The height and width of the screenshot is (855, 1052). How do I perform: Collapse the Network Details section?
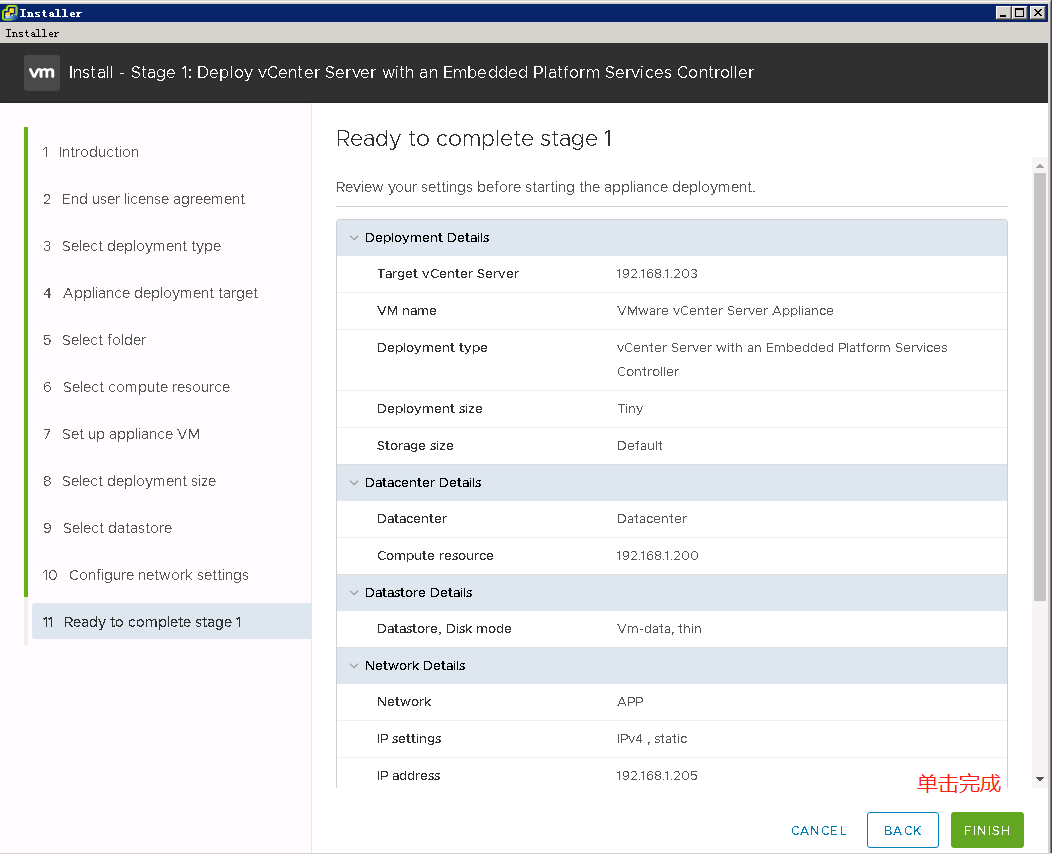(354, 666)
